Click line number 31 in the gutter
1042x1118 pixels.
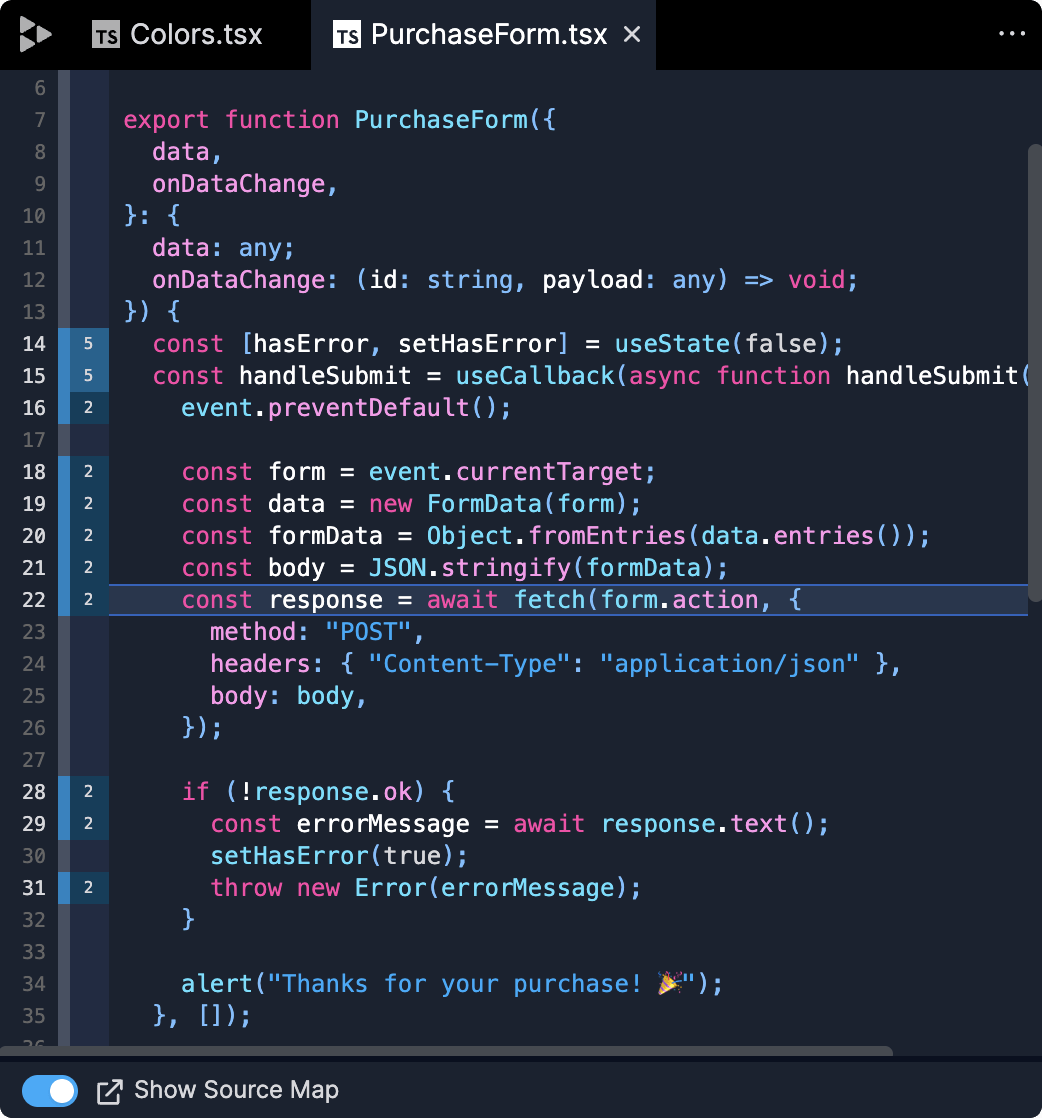(x=34, y=888)
